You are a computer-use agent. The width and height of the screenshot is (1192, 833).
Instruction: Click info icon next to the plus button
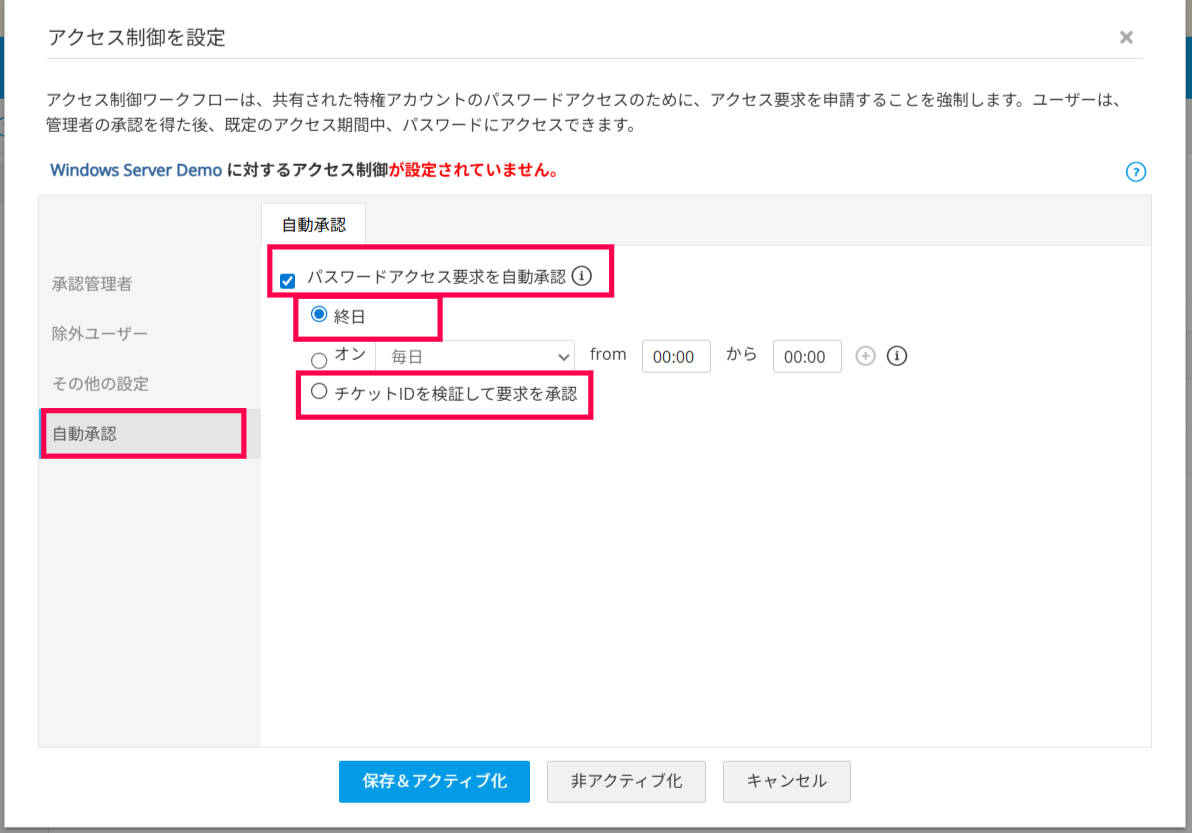point(897,356)
